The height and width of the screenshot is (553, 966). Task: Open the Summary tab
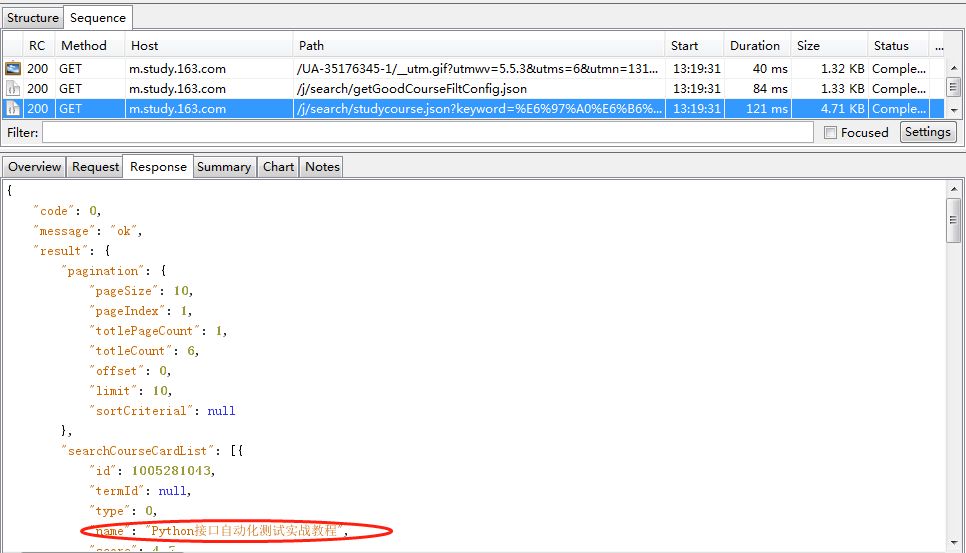pos(224,167)
